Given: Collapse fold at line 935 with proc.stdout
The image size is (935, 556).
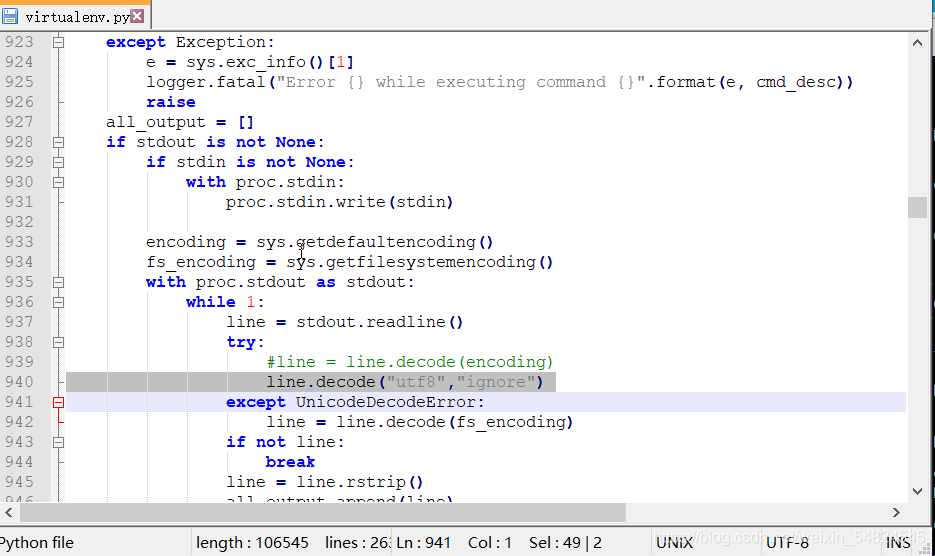Looking at the screenshot, I should [x=58, y=282].
